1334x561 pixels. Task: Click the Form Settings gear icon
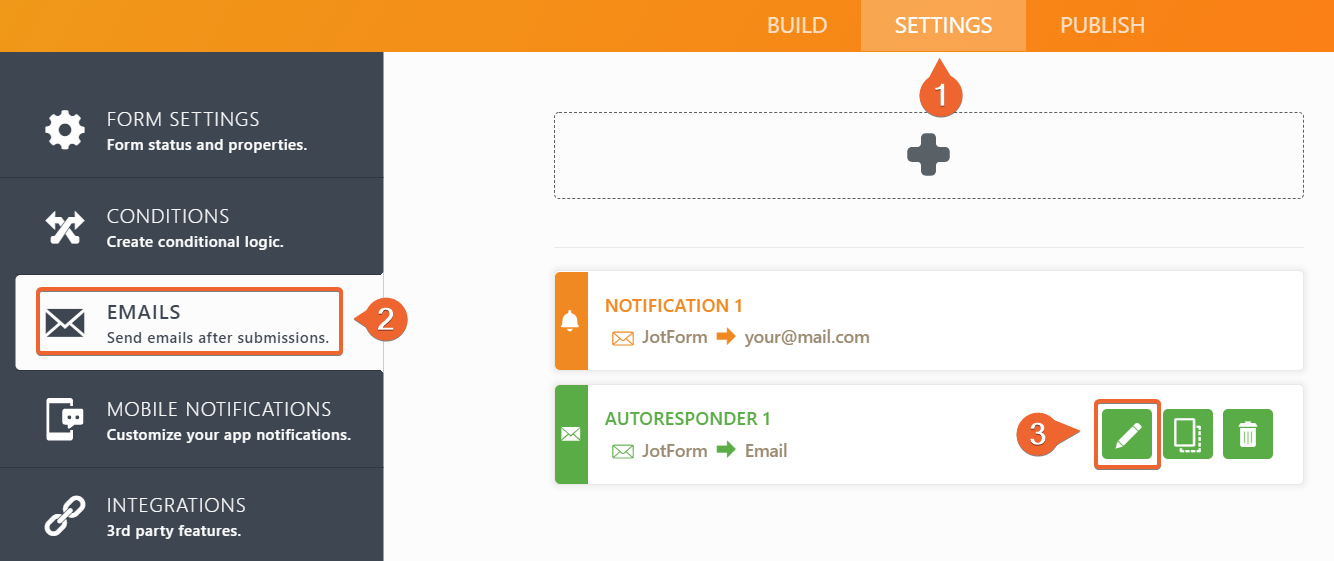[66, 130]
